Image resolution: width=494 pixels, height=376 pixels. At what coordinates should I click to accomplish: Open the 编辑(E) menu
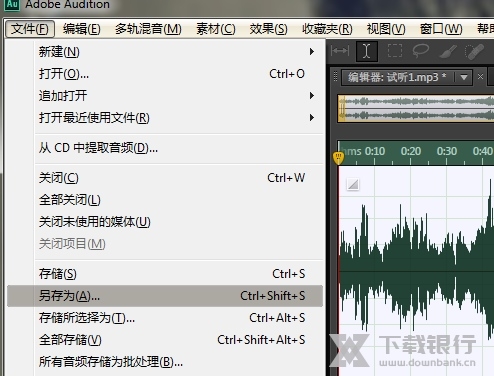[82, 29]
